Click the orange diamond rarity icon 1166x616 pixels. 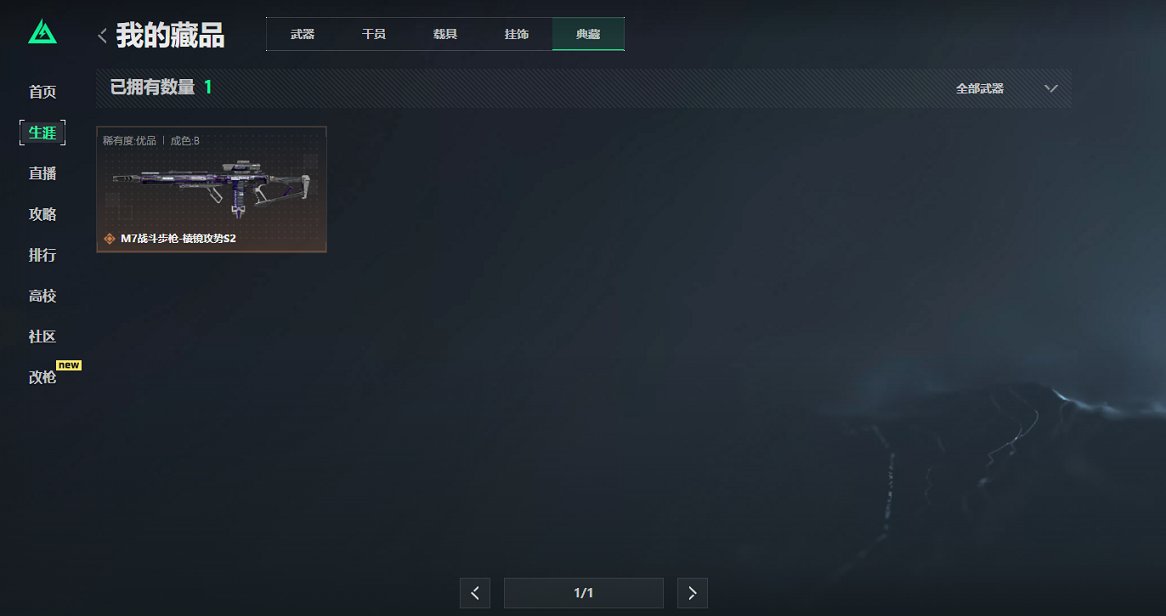(x=109, y=239)
